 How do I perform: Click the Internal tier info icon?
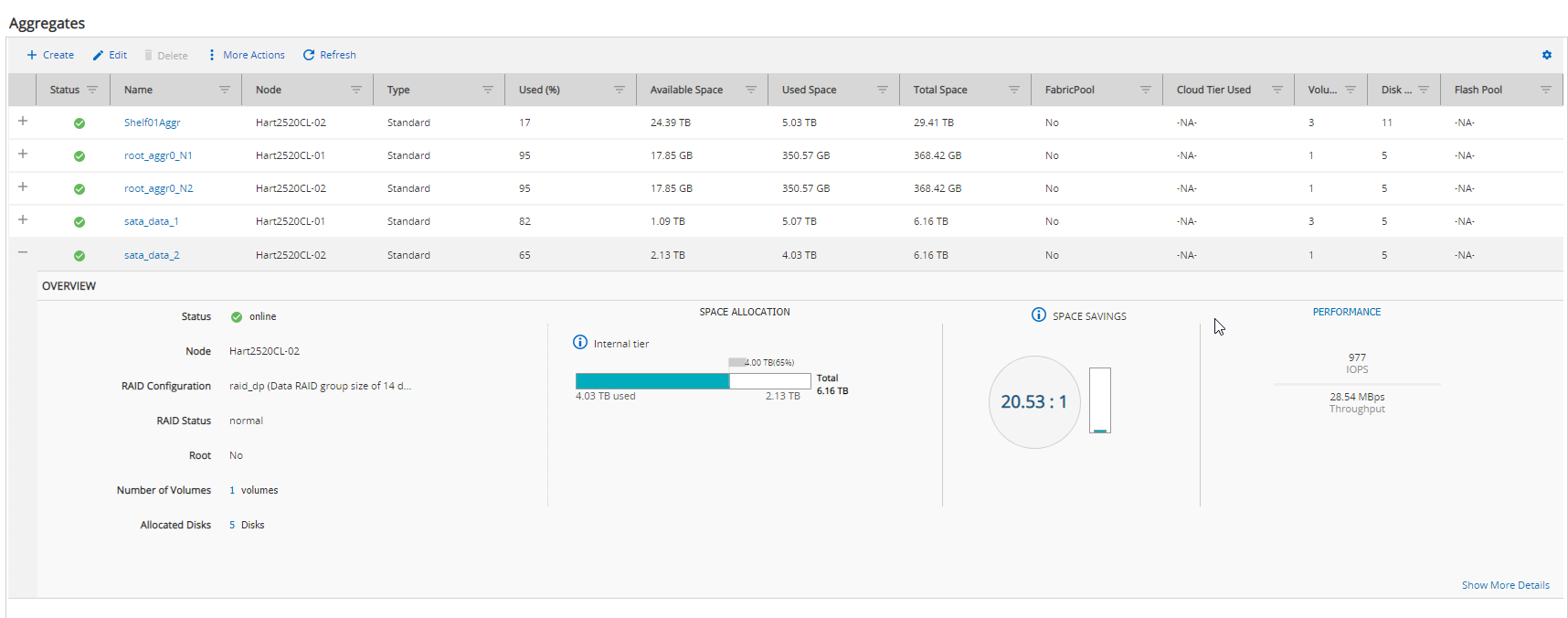click(579, 343)
